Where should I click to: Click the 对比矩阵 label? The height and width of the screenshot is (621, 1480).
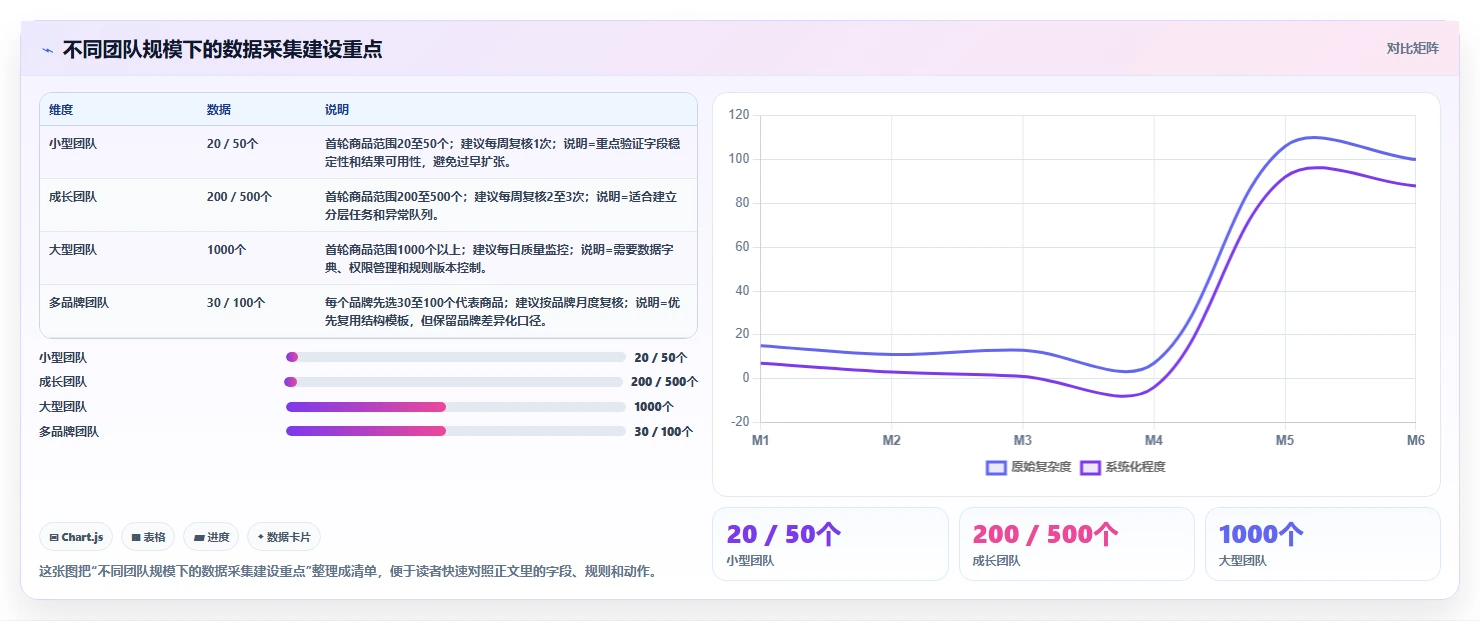pyautogui.click(x=1412, y=49)
